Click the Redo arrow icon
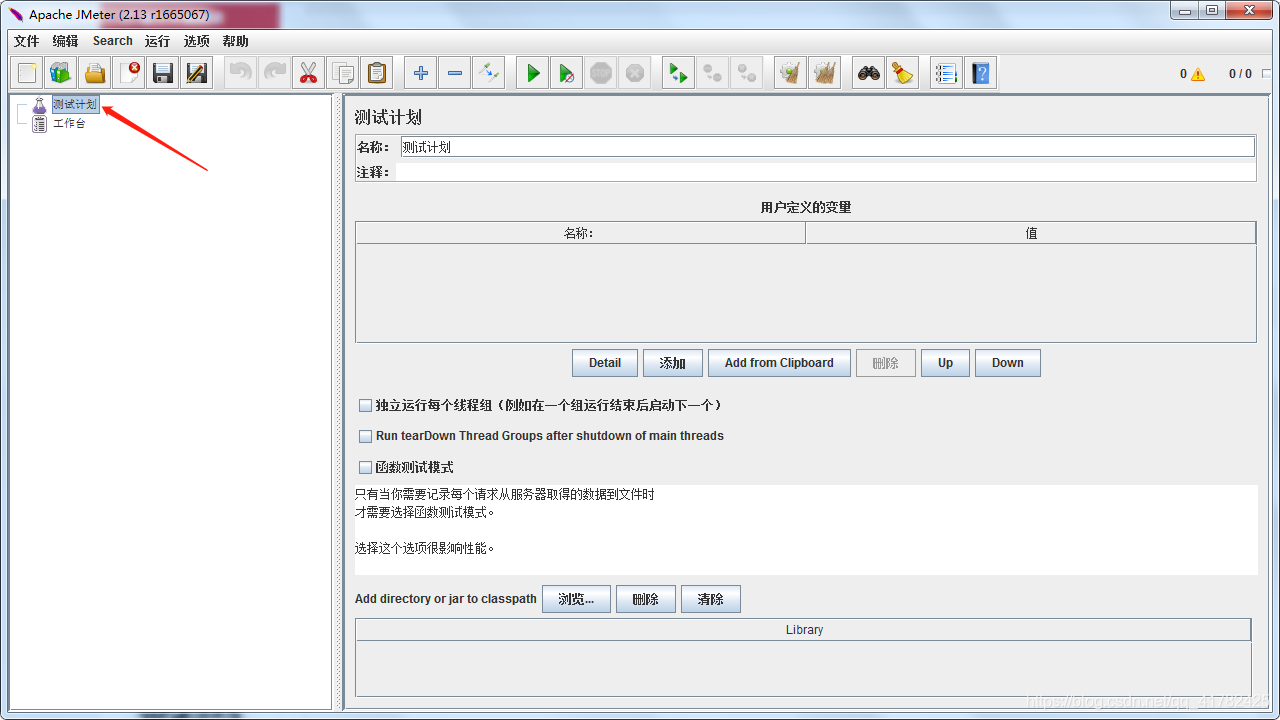Image resolution: width=1280 pixels, height=720 pixels. pos(275,73)
